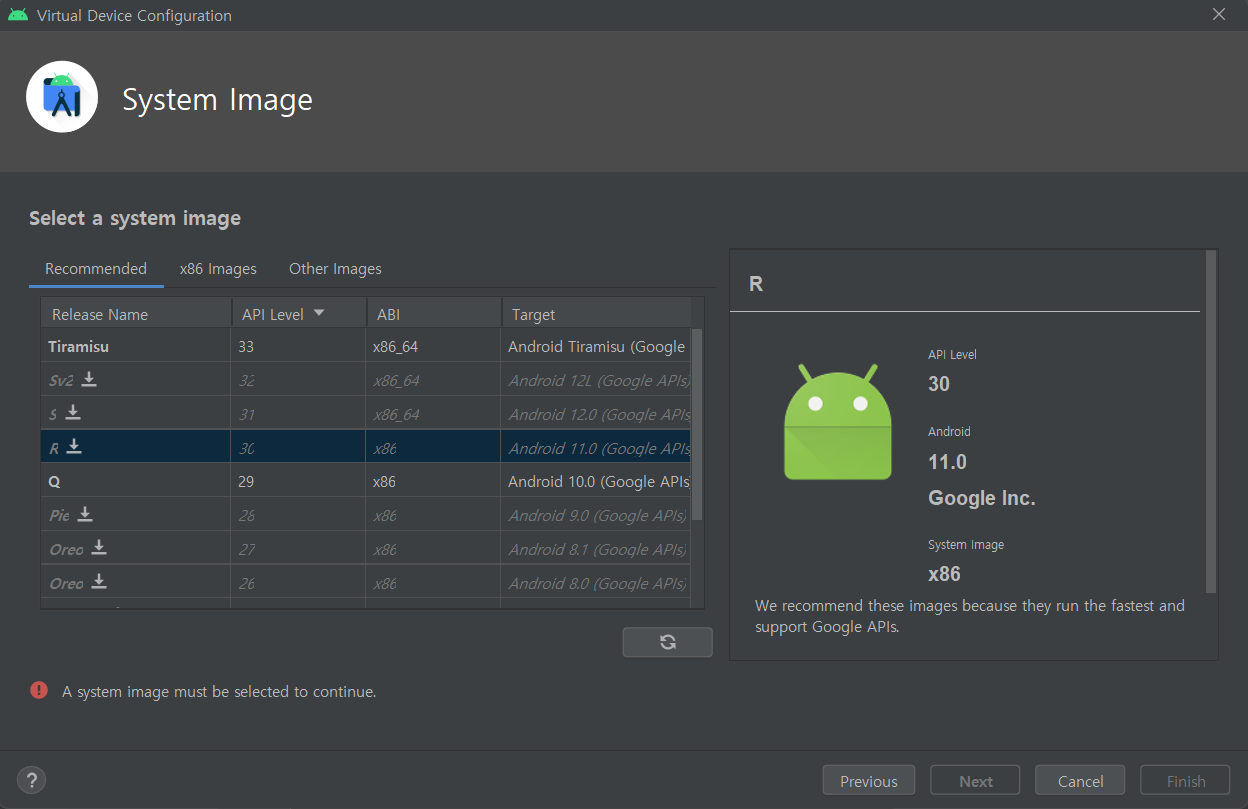
Task: Click the ABI column header
Action: point(434,314)
